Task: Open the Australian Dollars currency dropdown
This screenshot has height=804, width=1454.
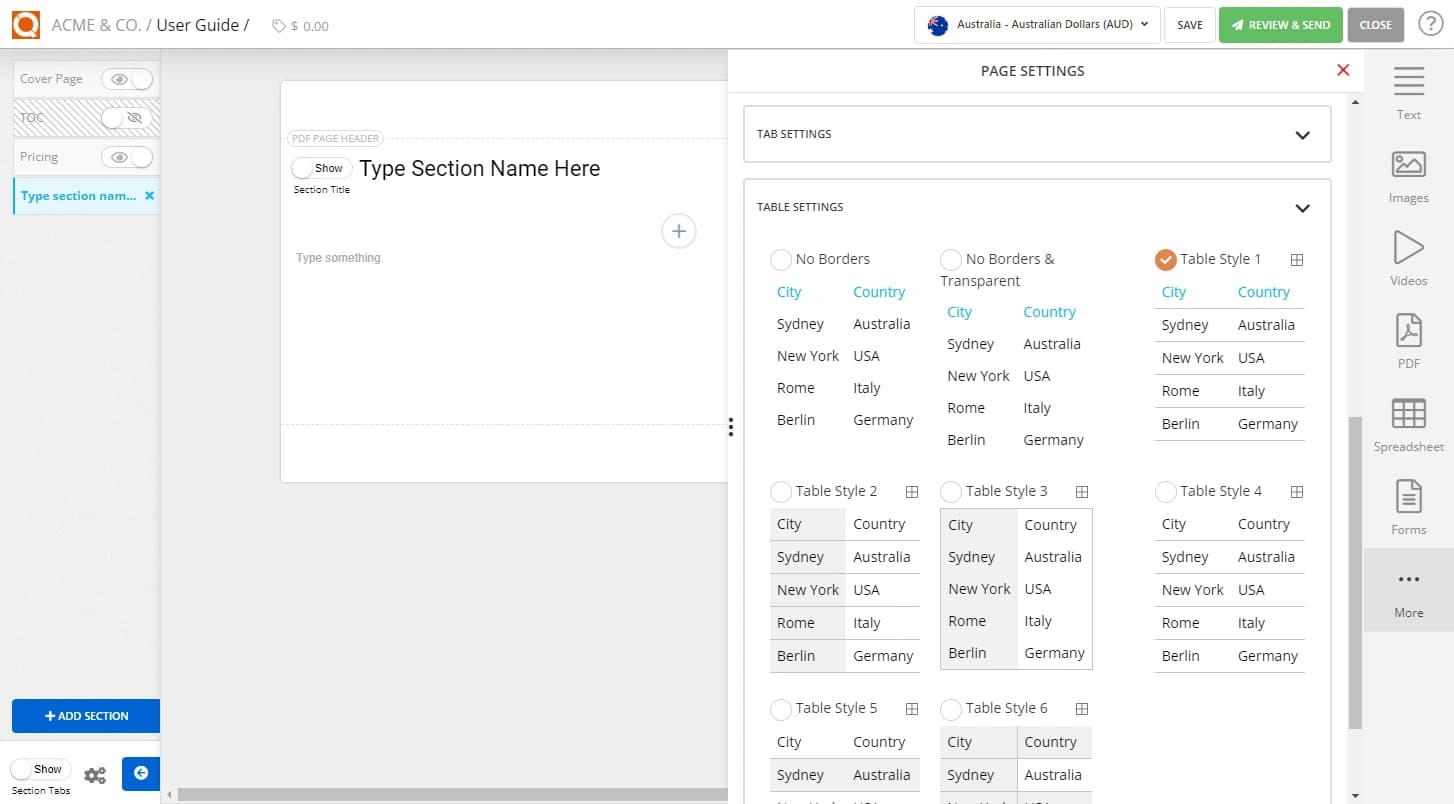Action: 1037,25
